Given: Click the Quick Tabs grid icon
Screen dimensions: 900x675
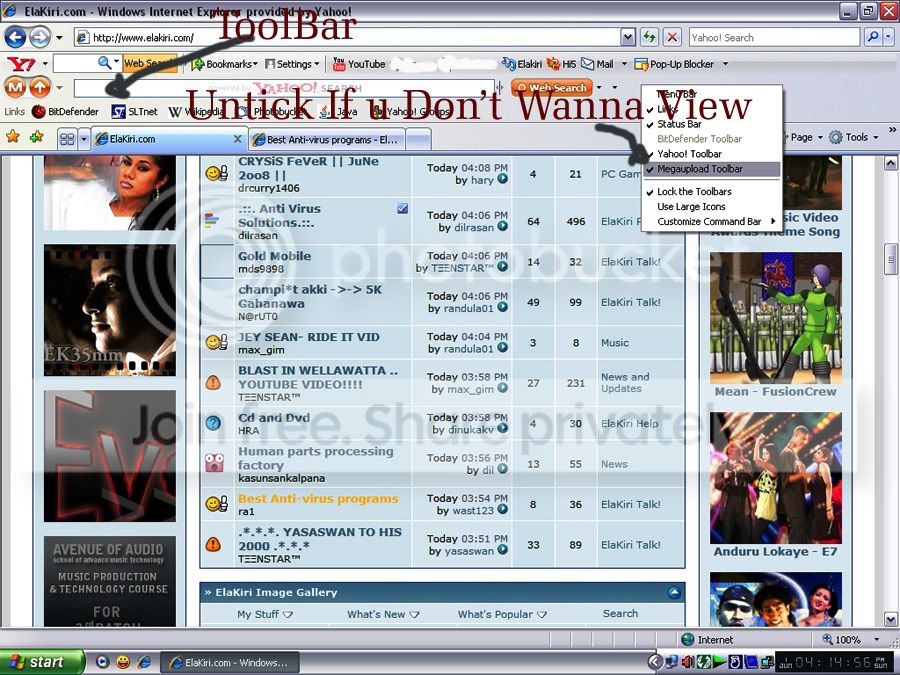Looking at the screenshot, I should (x=67, y=139).
